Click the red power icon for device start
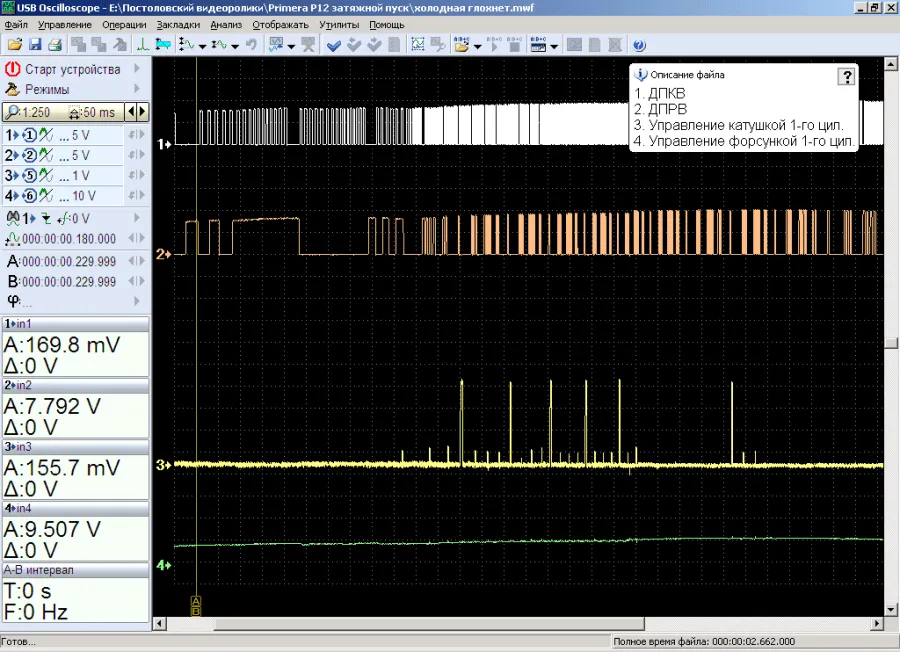 click(x=12, y=69)
